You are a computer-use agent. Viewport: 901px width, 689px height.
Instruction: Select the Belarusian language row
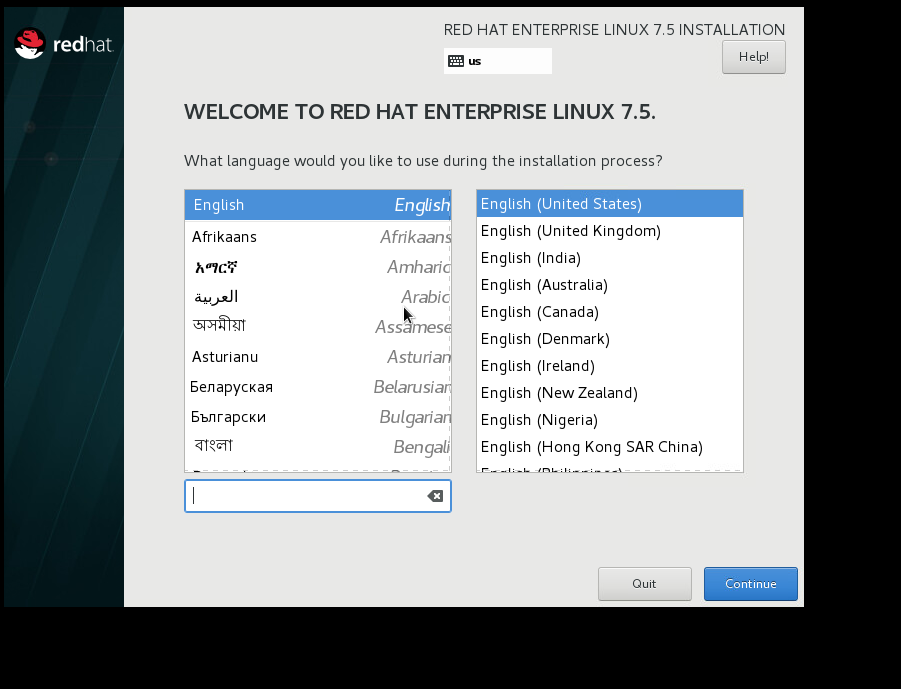(x=318, y=387)
